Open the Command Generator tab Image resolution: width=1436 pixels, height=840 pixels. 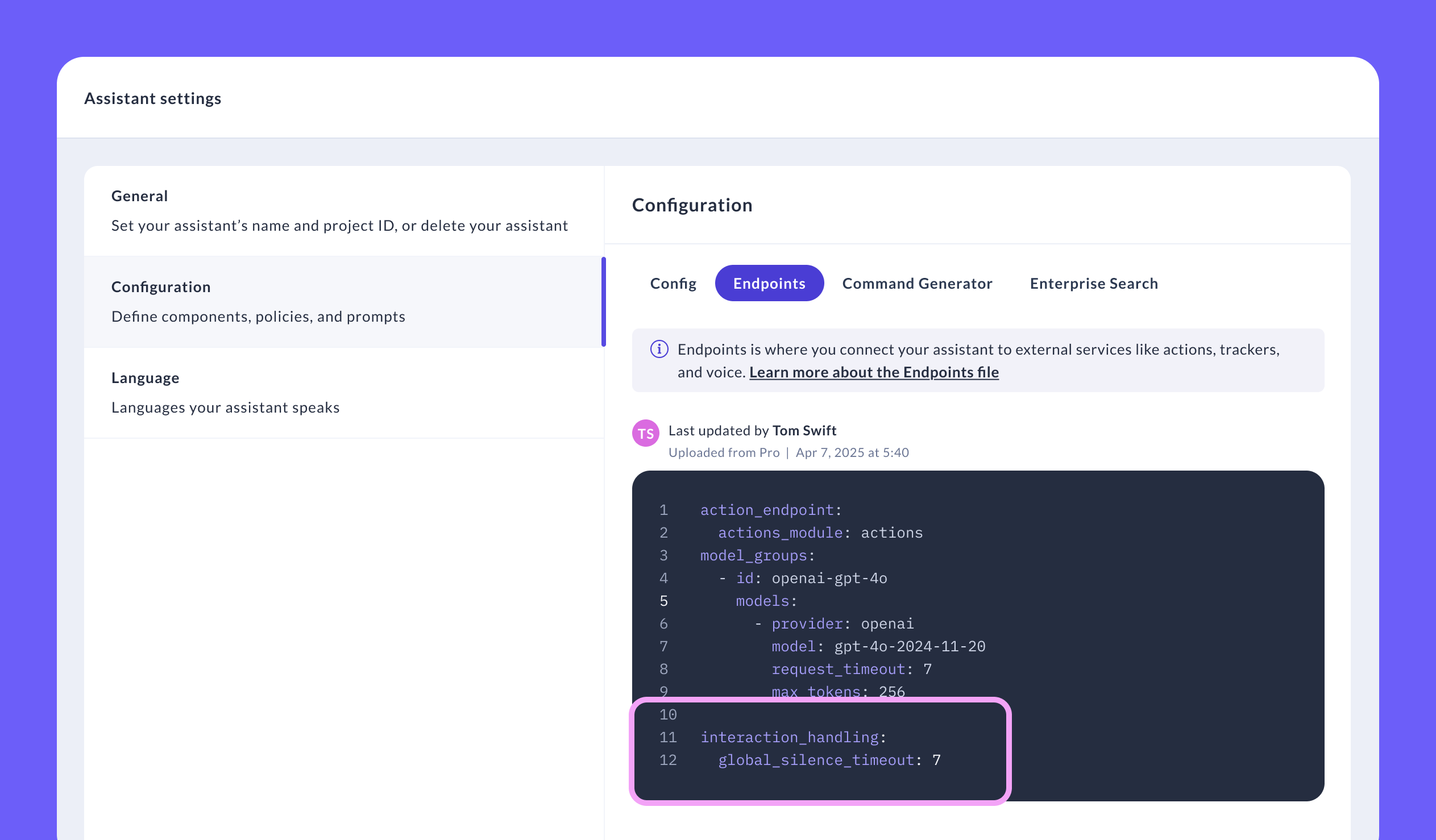[x=917, y=283]
